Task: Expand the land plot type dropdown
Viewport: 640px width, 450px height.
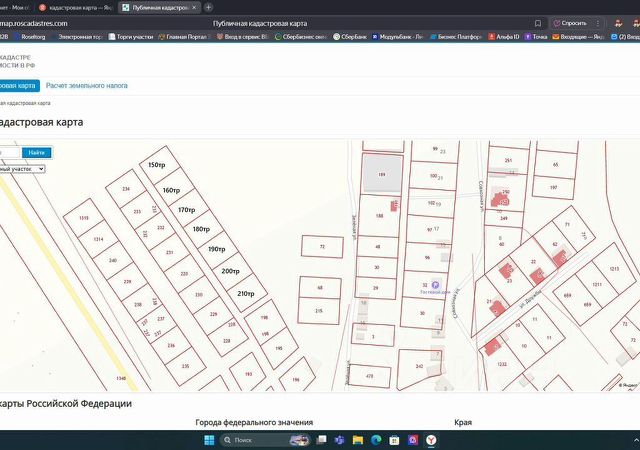Action: click(22, 169)
